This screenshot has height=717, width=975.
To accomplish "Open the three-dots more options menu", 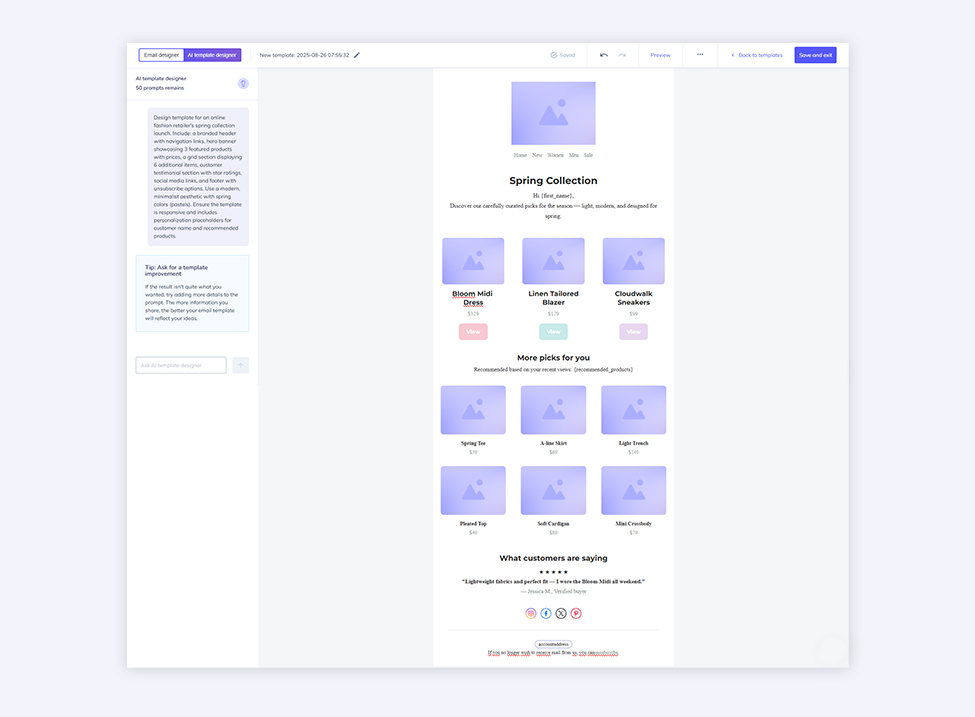I will pyautogui.click(x=700, y=55).
